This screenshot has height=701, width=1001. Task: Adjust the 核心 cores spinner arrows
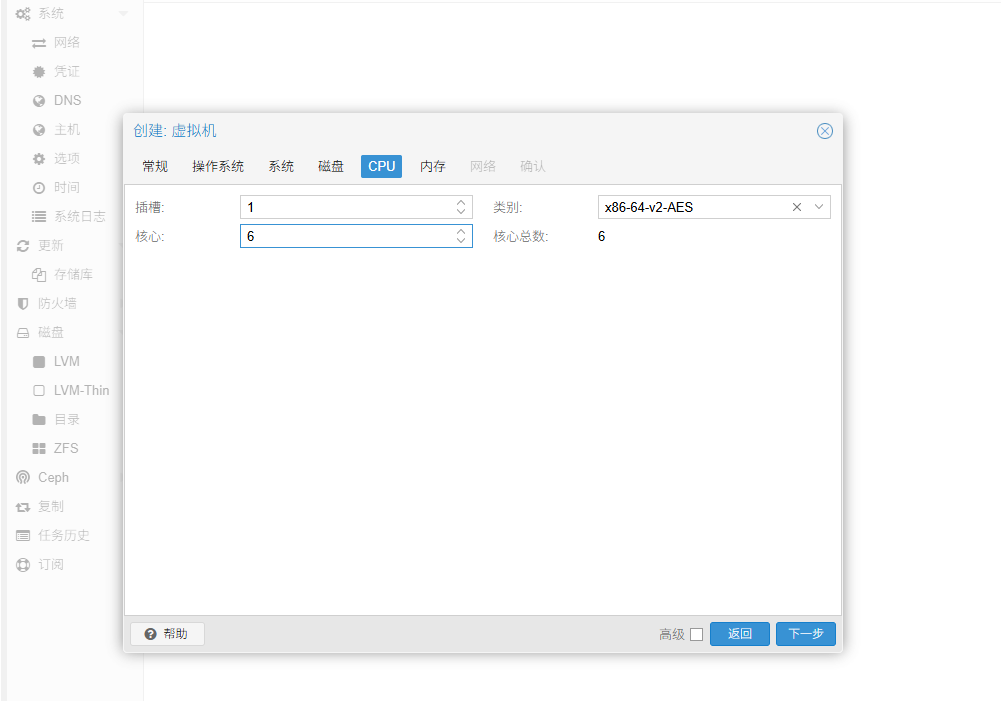(461, 236)
